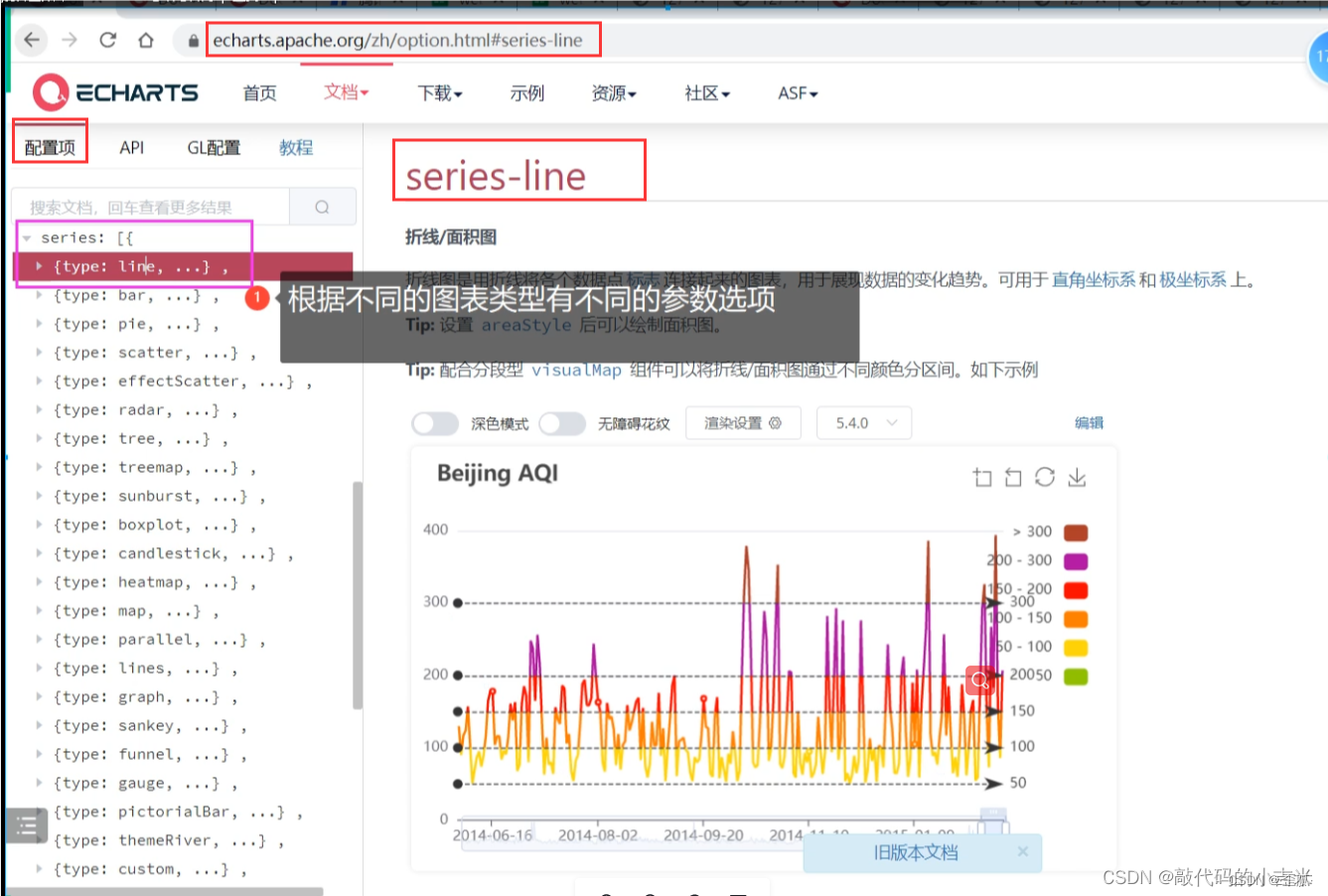
Task: Click the chart data zoom icon
Action: (x=982, y=477)
